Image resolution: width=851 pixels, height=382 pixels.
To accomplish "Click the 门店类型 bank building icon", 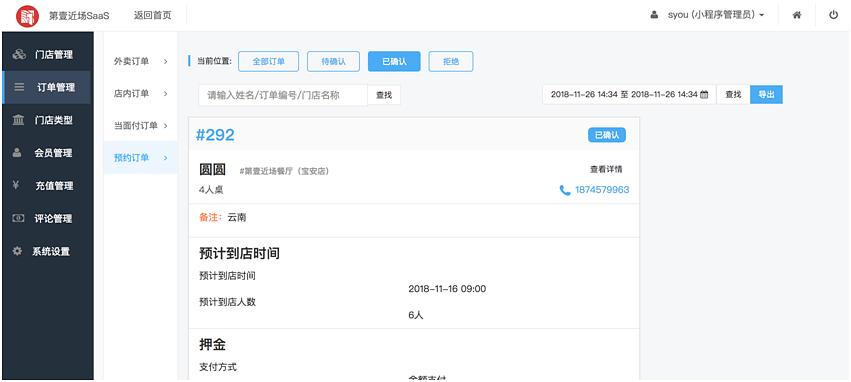I will (18, 120).
